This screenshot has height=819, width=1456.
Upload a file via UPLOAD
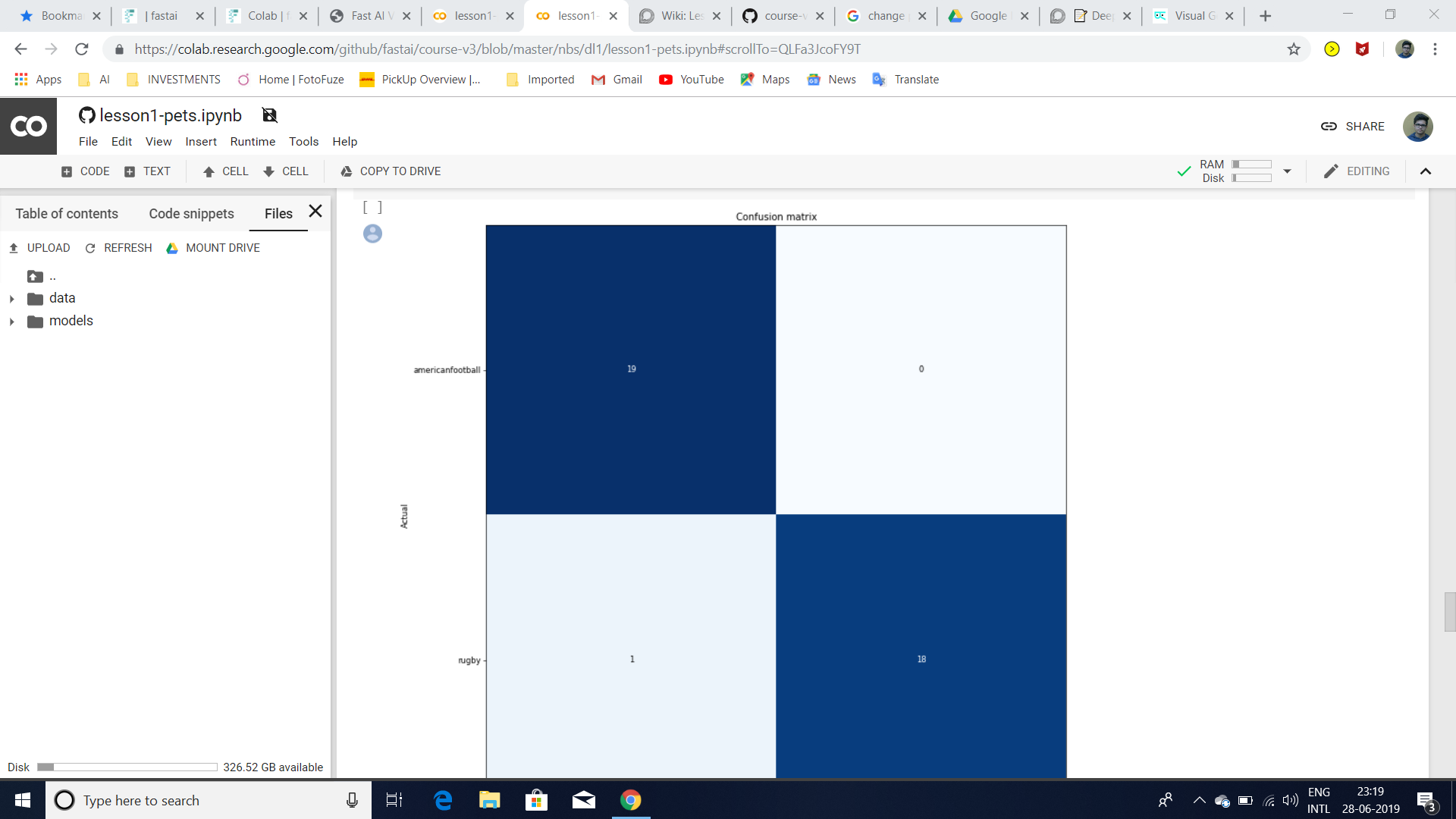(x=39, y=248)
